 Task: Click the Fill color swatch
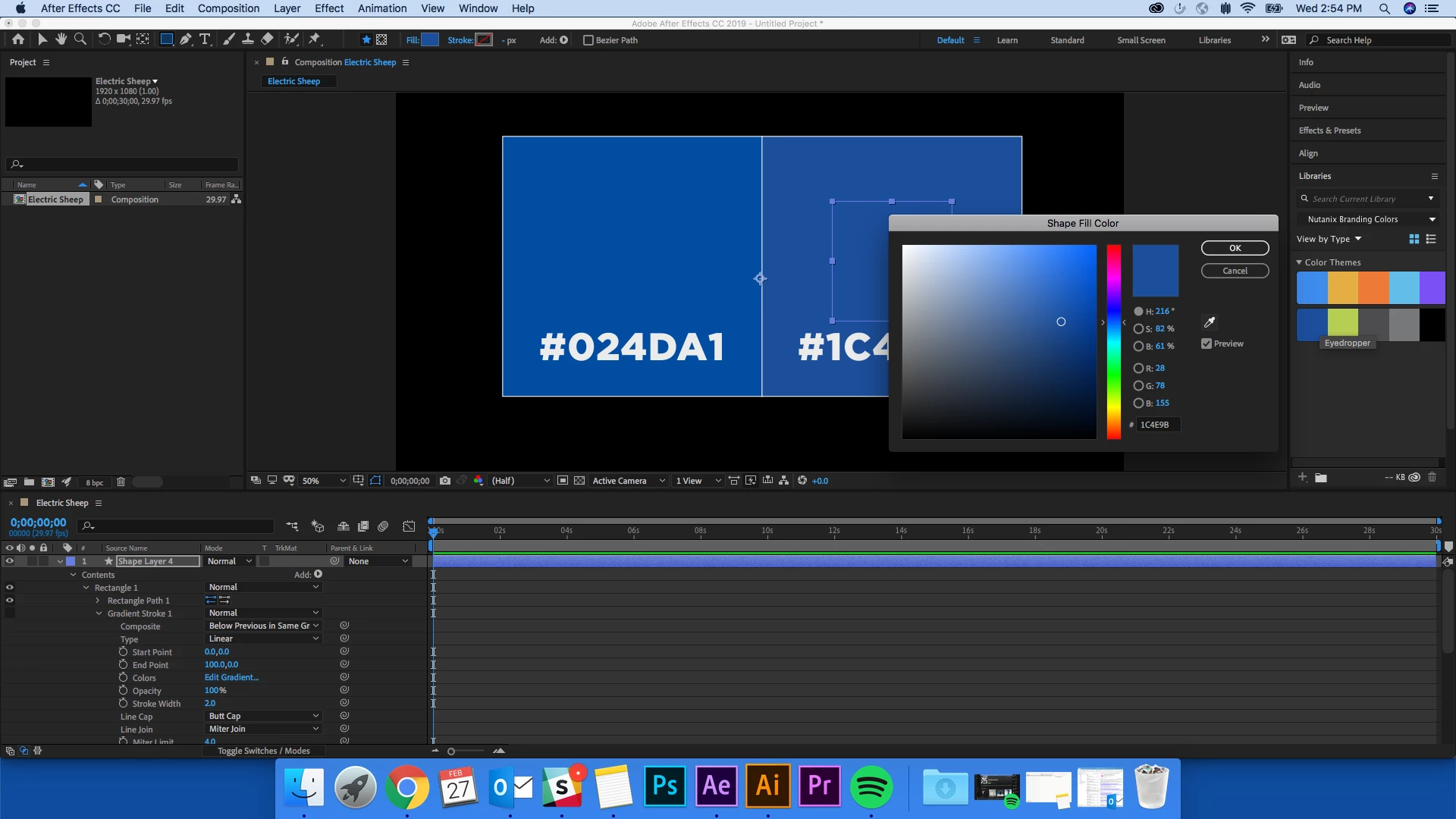point(430,40)
